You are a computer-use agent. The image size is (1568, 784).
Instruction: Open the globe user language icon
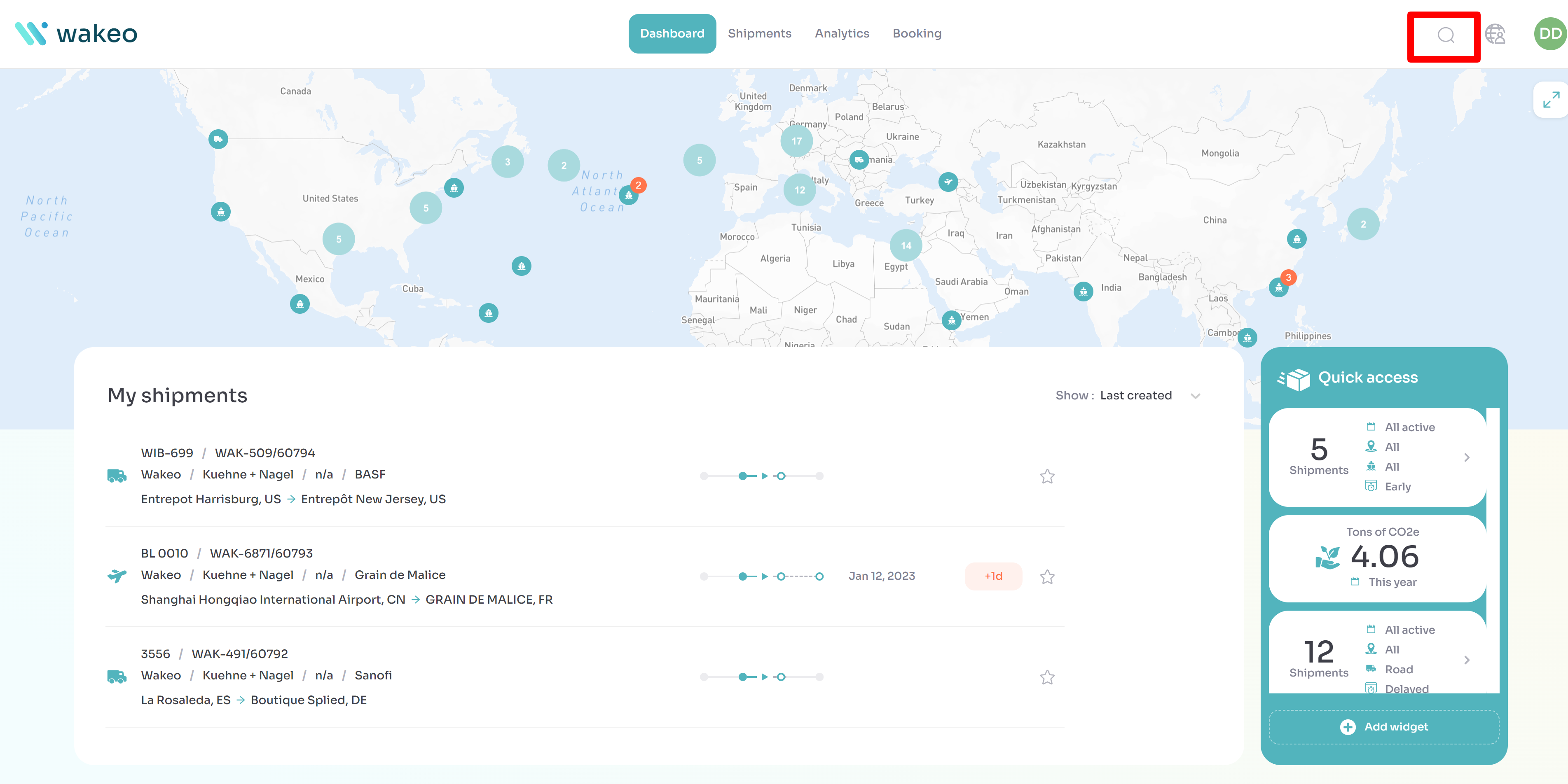tap(1495, 34)
